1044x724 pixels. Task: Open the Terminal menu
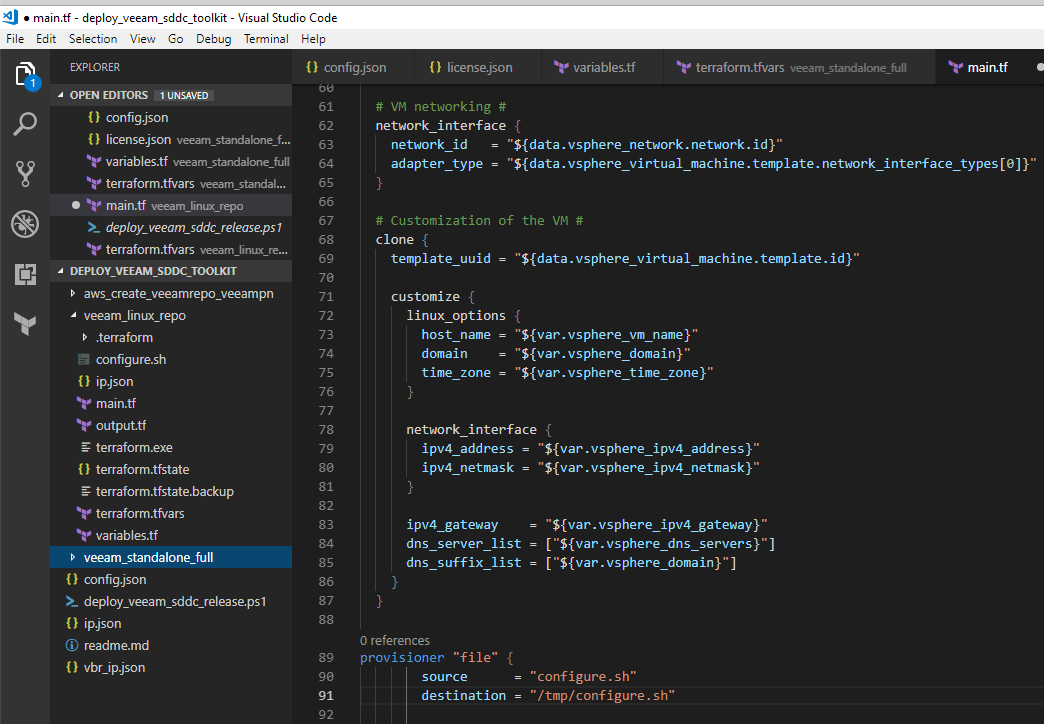pyautogui.click(x=266, y=39)
